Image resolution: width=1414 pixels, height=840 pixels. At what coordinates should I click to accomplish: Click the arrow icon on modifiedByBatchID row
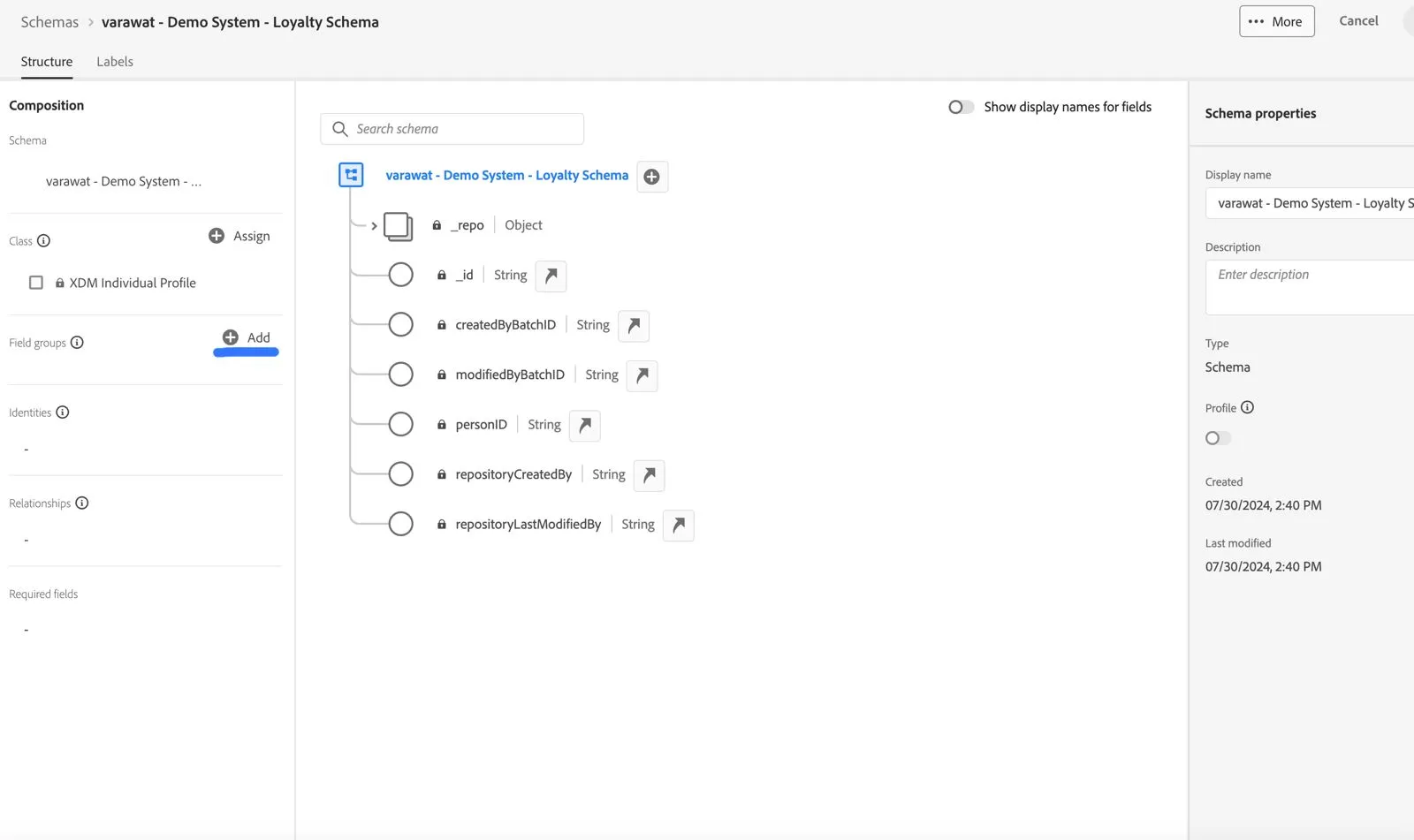point(642,375)
